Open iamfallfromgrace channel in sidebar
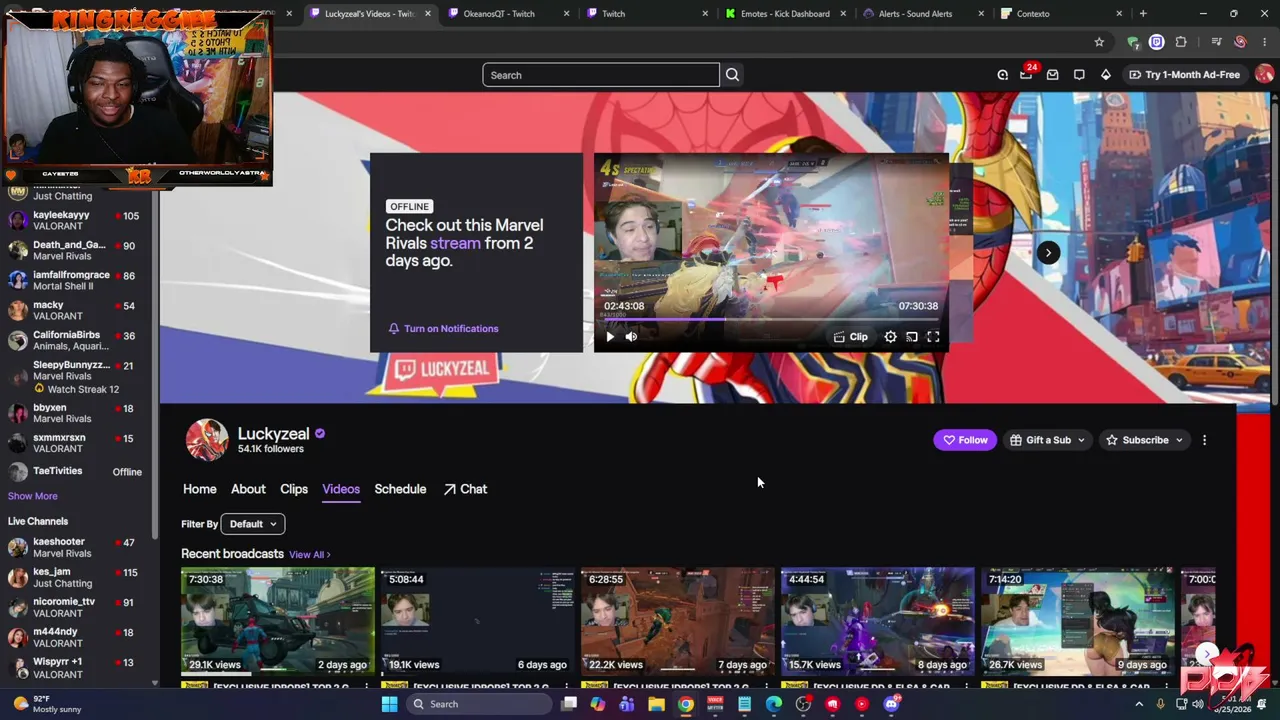This screenshot has width=1280, height=720. click(x=75, y=280)
